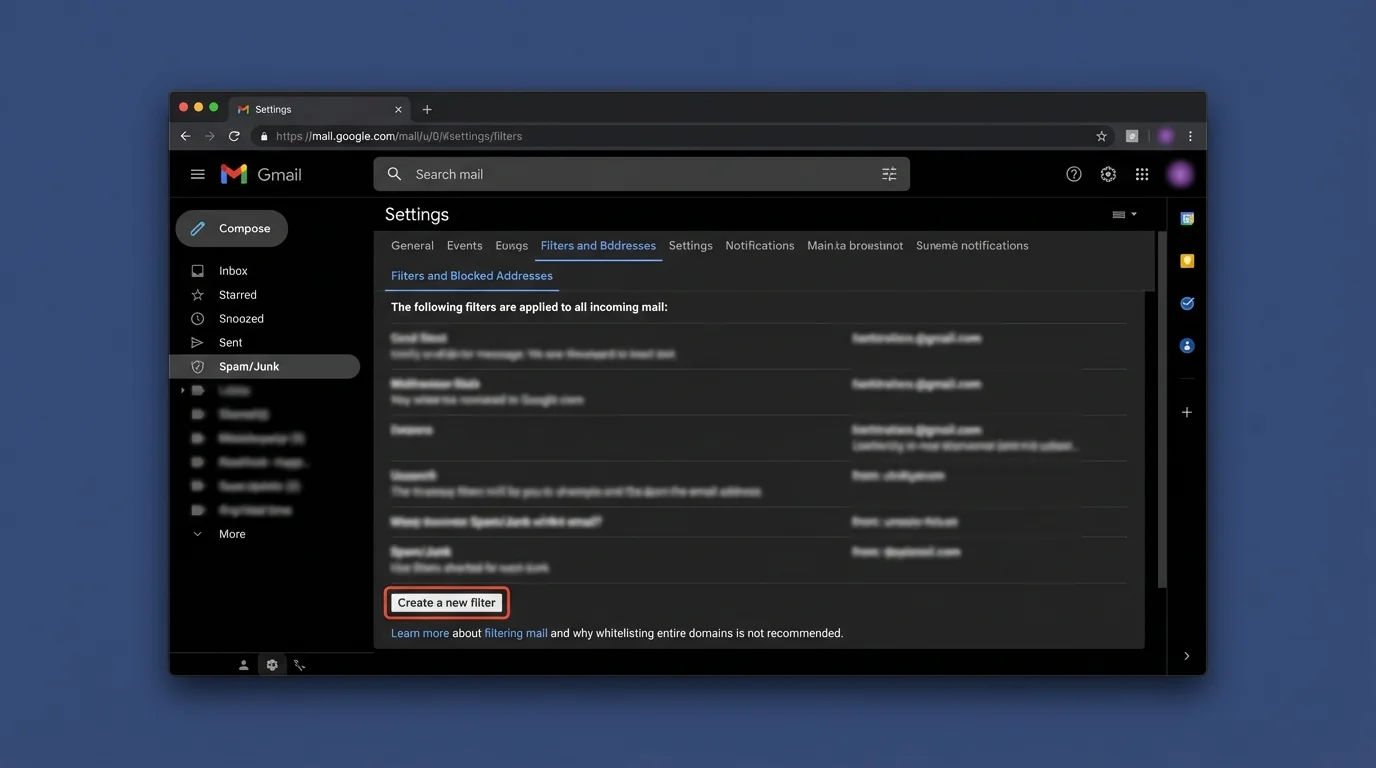Add a side panel add-on with the plus
Screen dimensions: 1376x768
1186,411
